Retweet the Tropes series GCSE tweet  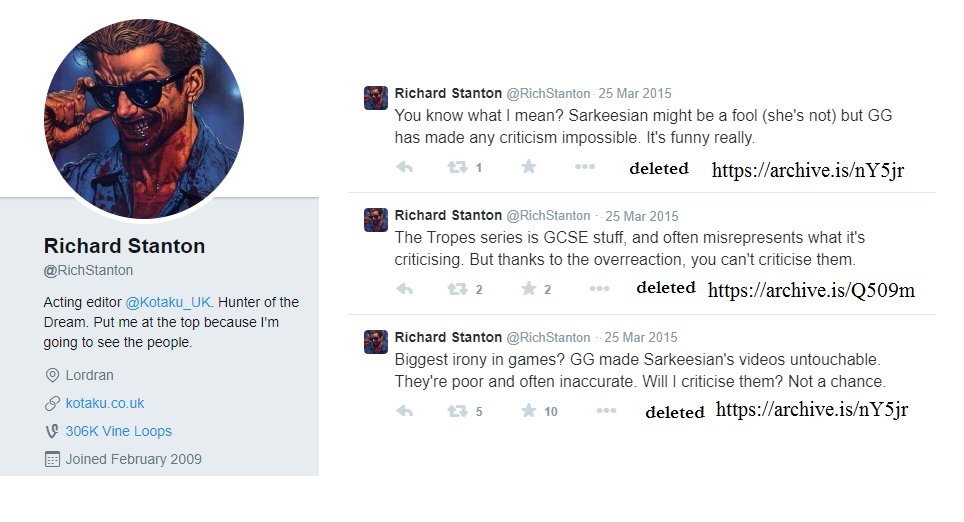point(457,288)
